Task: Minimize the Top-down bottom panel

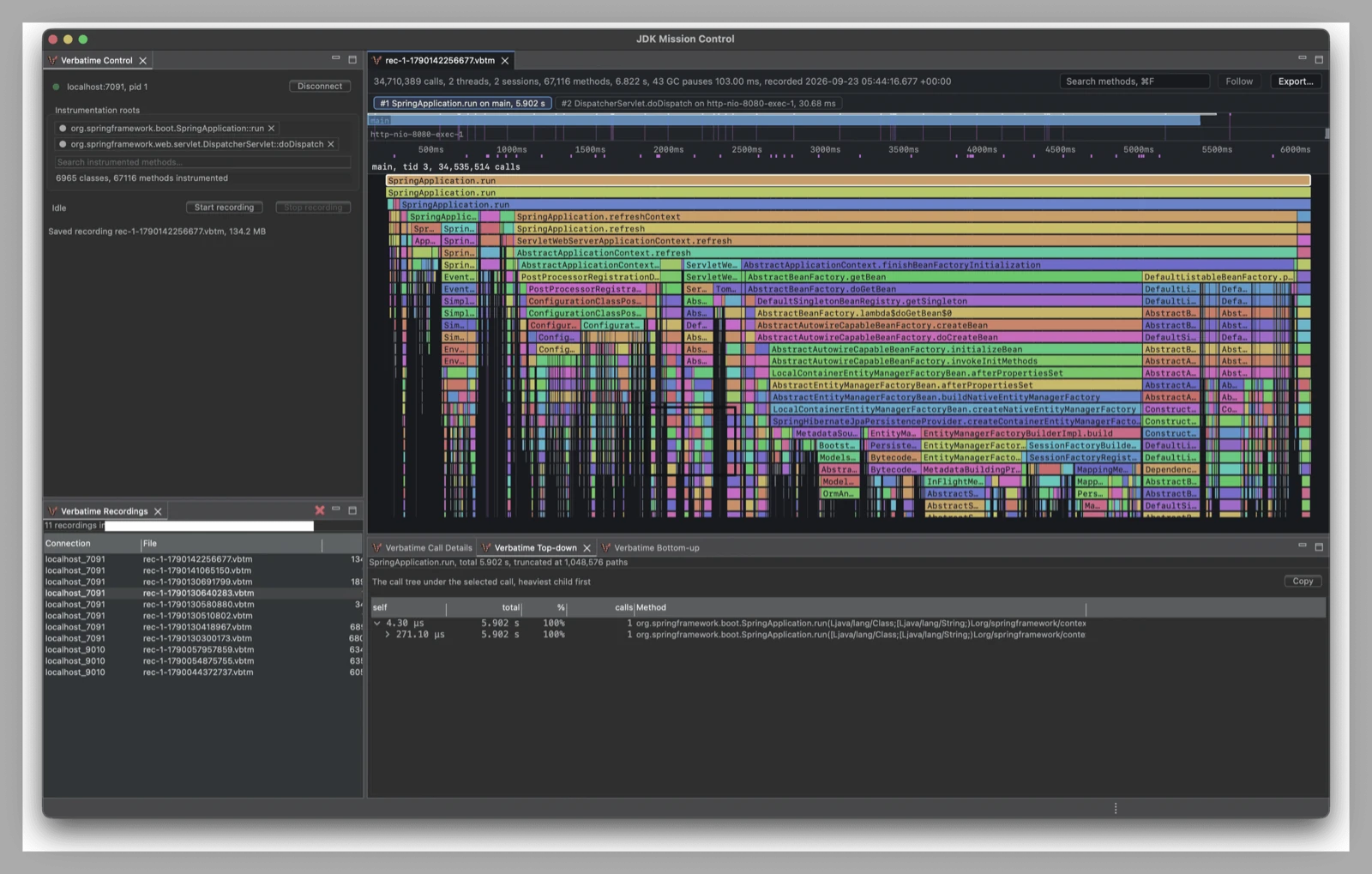Action: click(1303, 545)
